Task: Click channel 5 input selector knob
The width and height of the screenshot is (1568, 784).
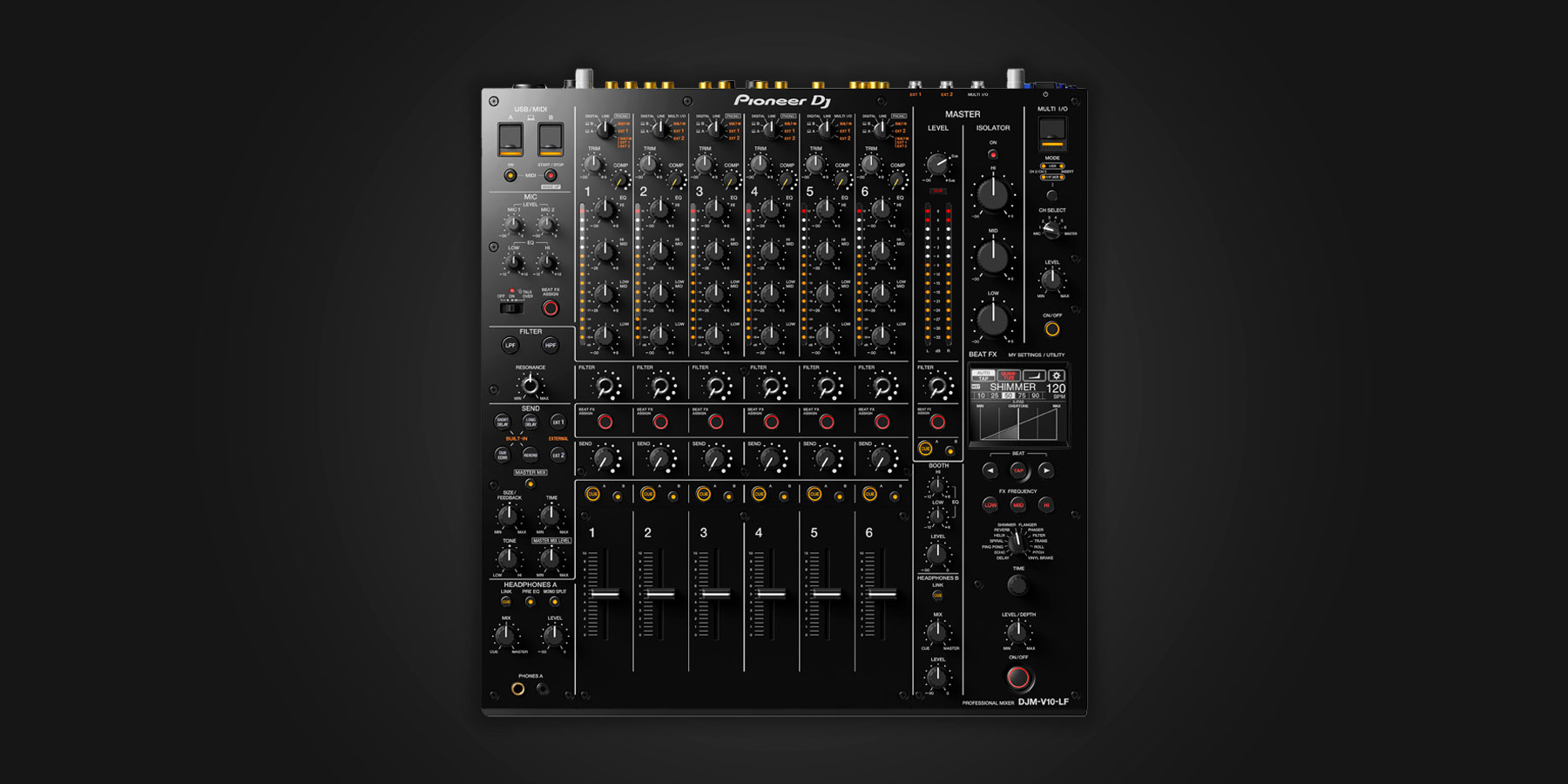Action: click(x=826, y=129)
